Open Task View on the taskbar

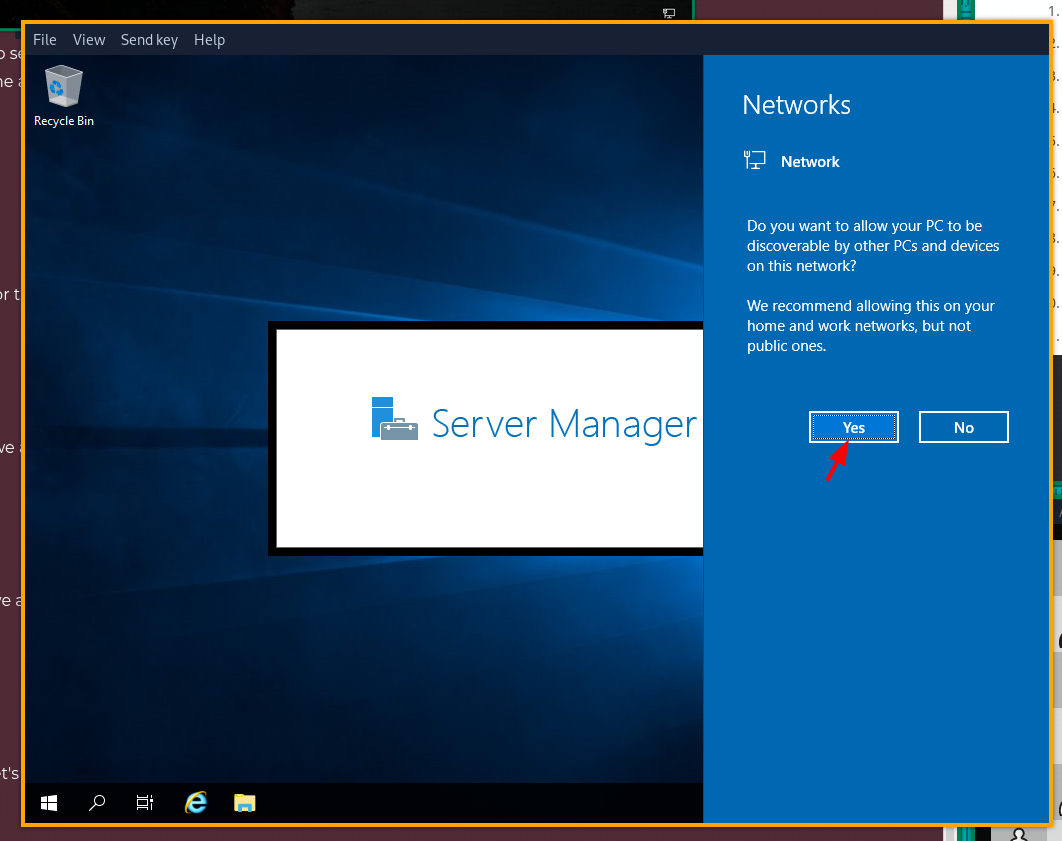(x=145, y=803)
